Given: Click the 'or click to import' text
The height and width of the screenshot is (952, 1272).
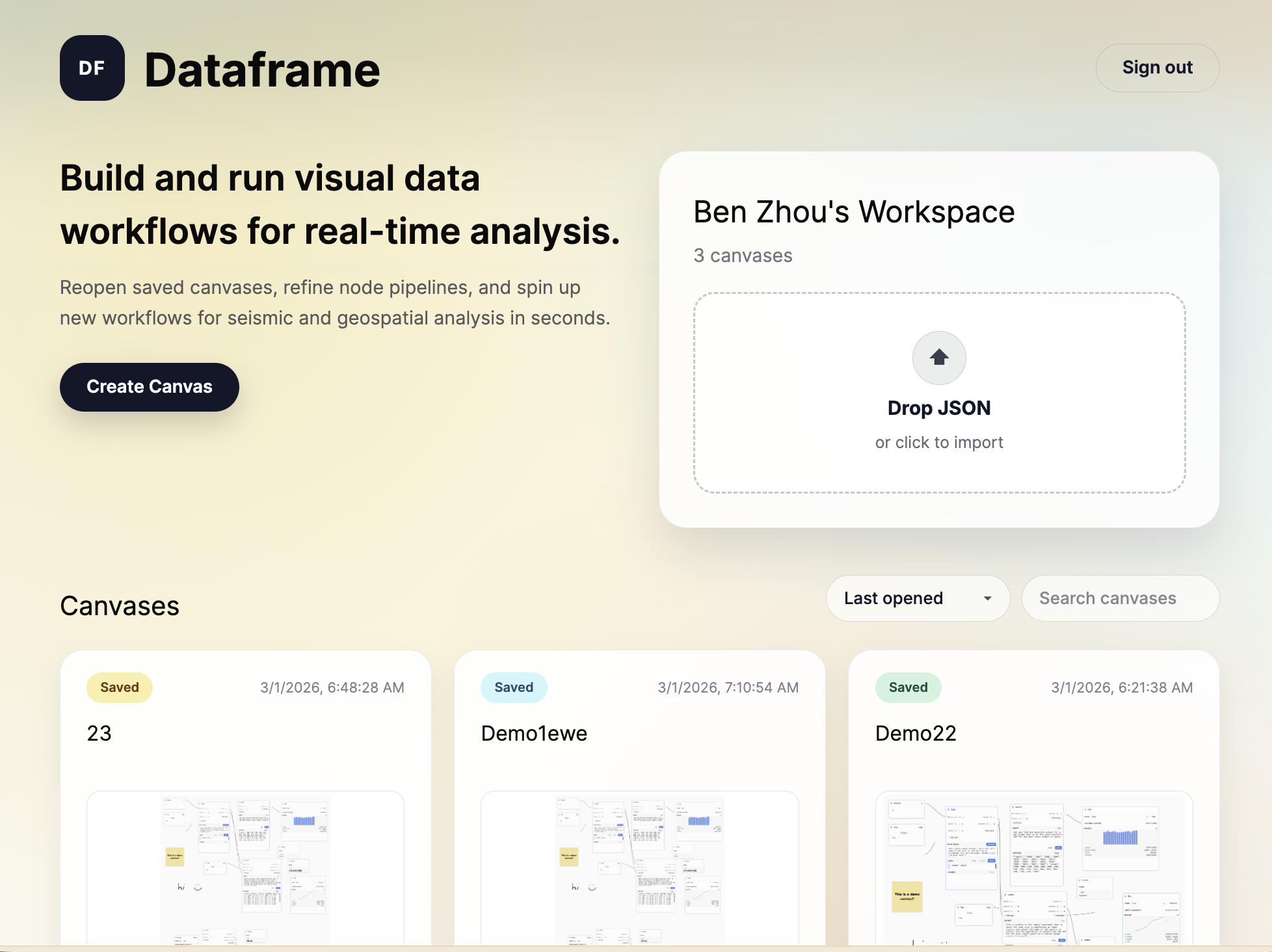Looking at the screenshot, I should click(x=939, y=442).
